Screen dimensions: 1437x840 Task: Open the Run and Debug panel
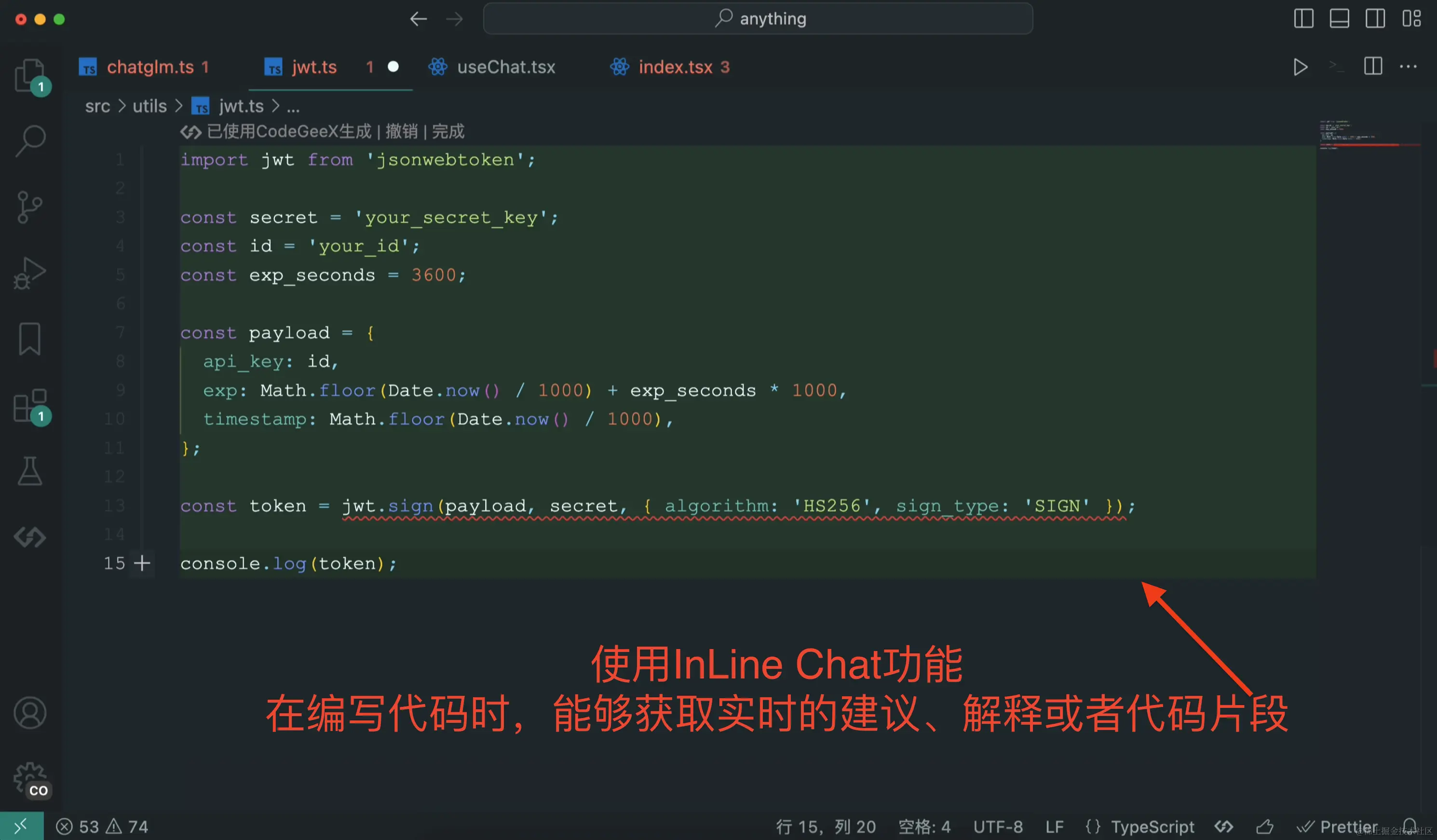click(x=29, y=274)
